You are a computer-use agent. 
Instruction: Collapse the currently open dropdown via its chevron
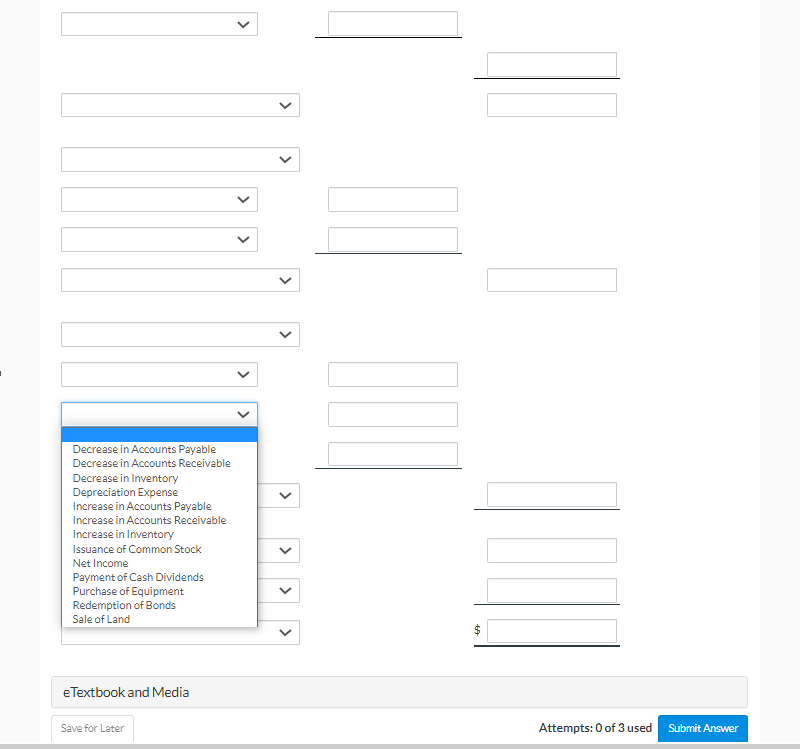pos(243,414)
